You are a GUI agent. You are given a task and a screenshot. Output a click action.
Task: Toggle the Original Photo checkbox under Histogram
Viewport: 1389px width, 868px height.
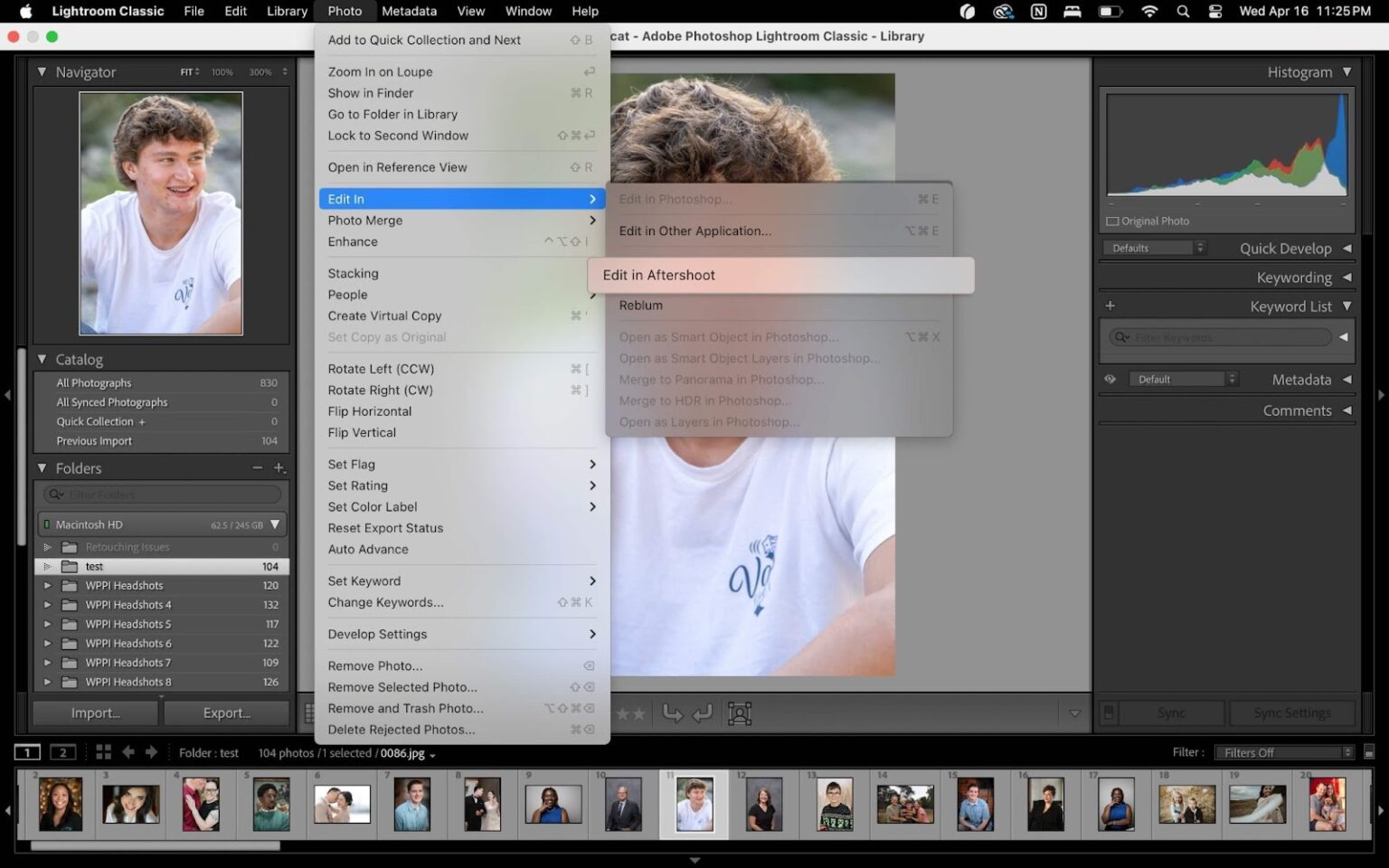(x=1112, y=221)
